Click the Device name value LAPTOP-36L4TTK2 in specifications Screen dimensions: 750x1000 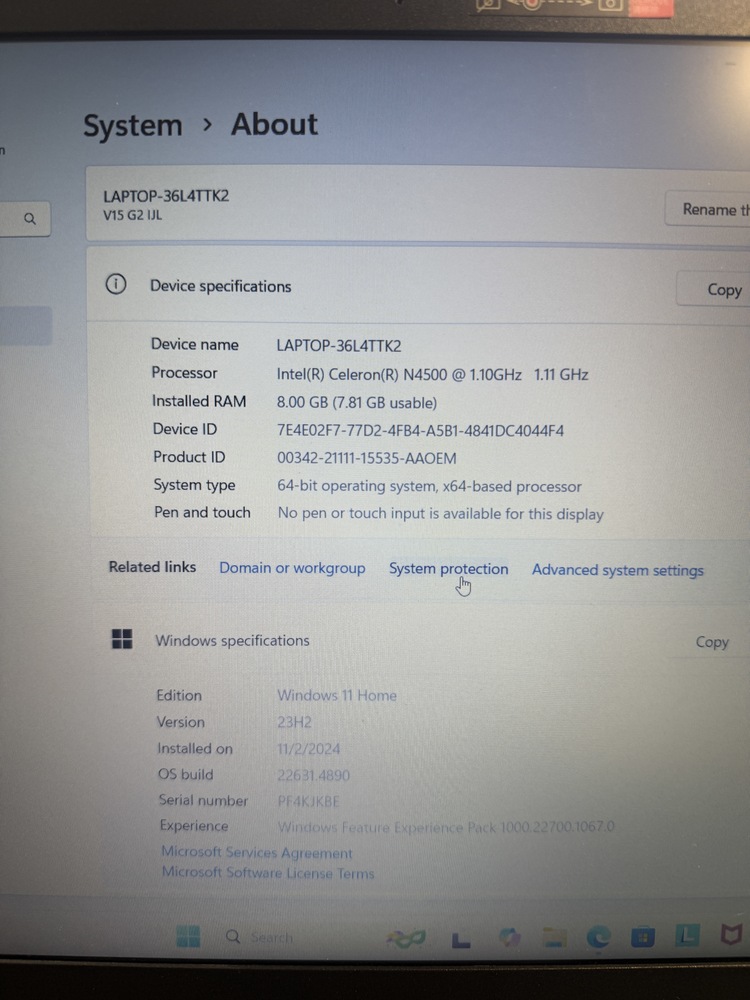pyautogui.click(x=339, y=346)
